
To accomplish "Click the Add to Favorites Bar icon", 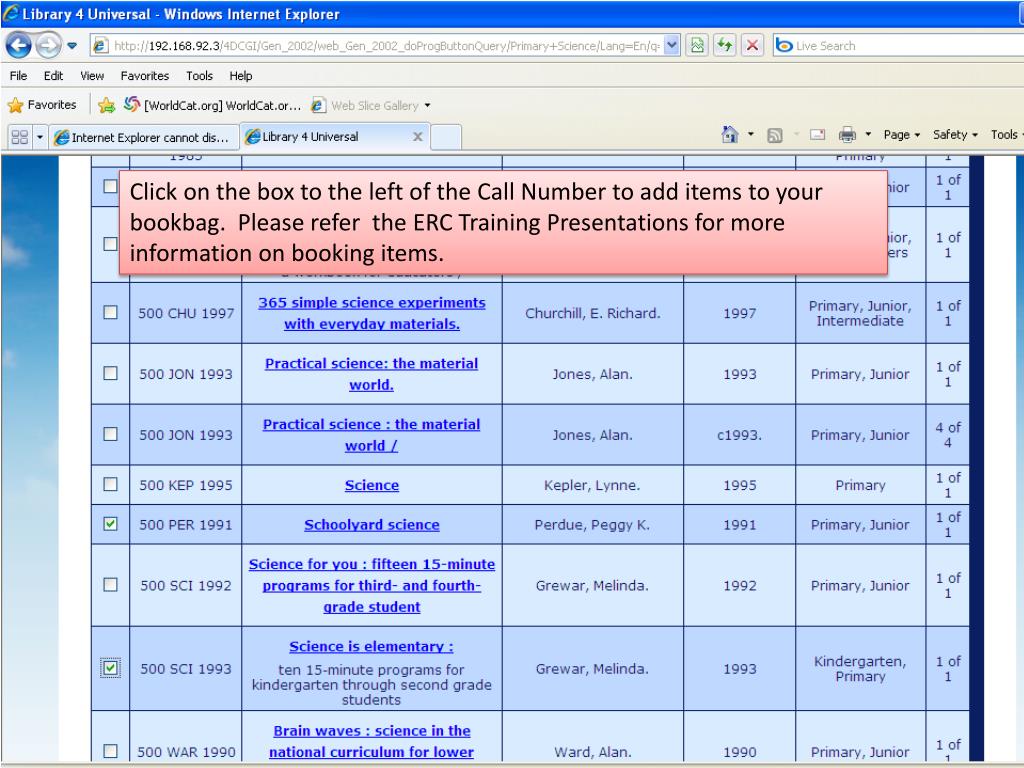I will coord(106,104).
